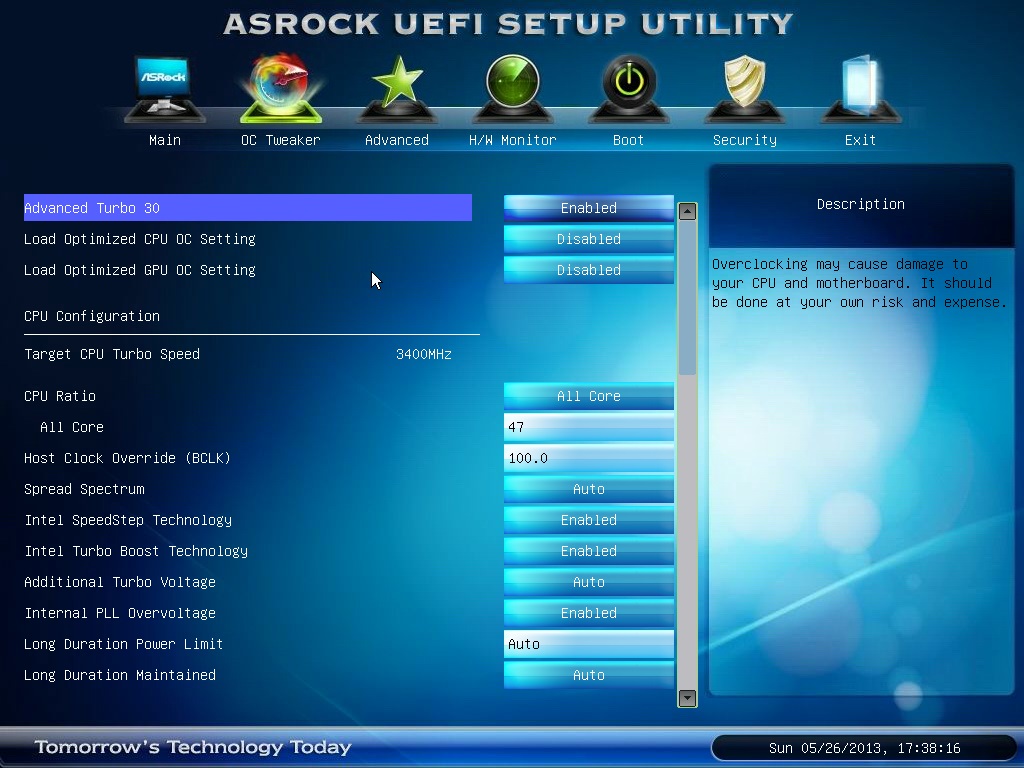Click the BCLK field showing 100.0

pos(588,458)
